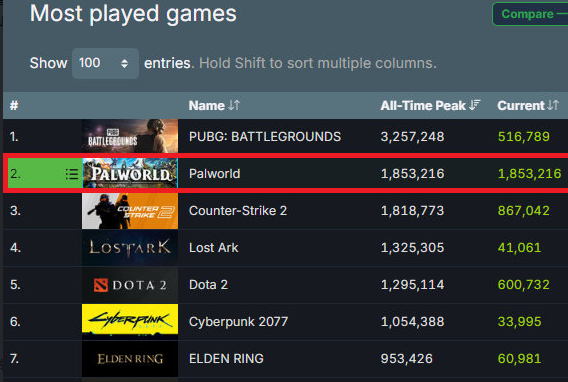Click All-Time Peak sort descending icon
This screenshot has width=568, height=382.
point(475,105)
